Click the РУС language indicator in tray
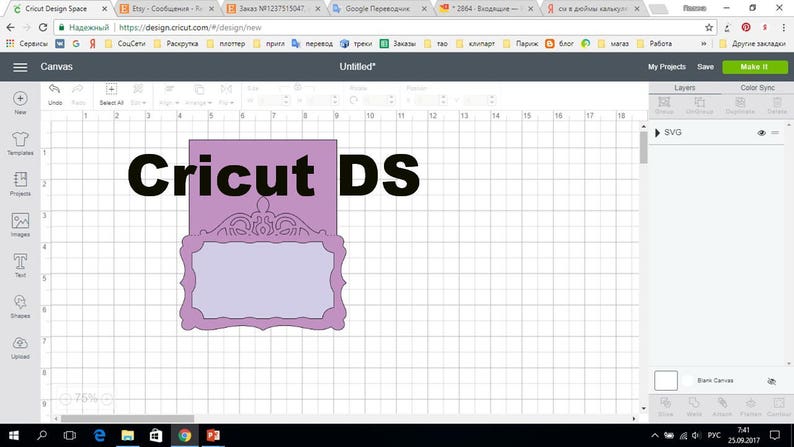 click(713, 435)
